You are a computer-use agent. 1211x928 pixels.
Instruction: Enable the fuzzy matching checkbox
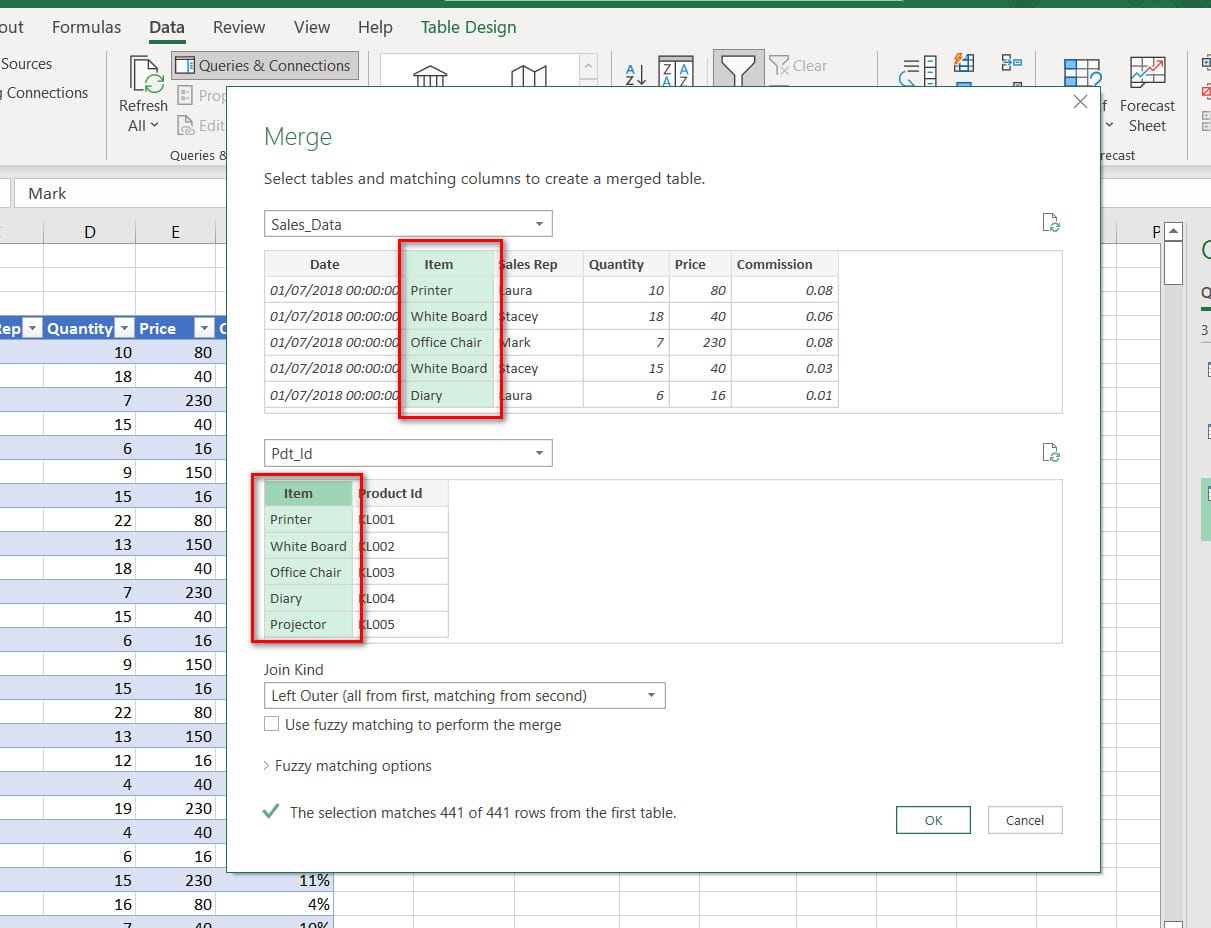(x=272, y=724)
